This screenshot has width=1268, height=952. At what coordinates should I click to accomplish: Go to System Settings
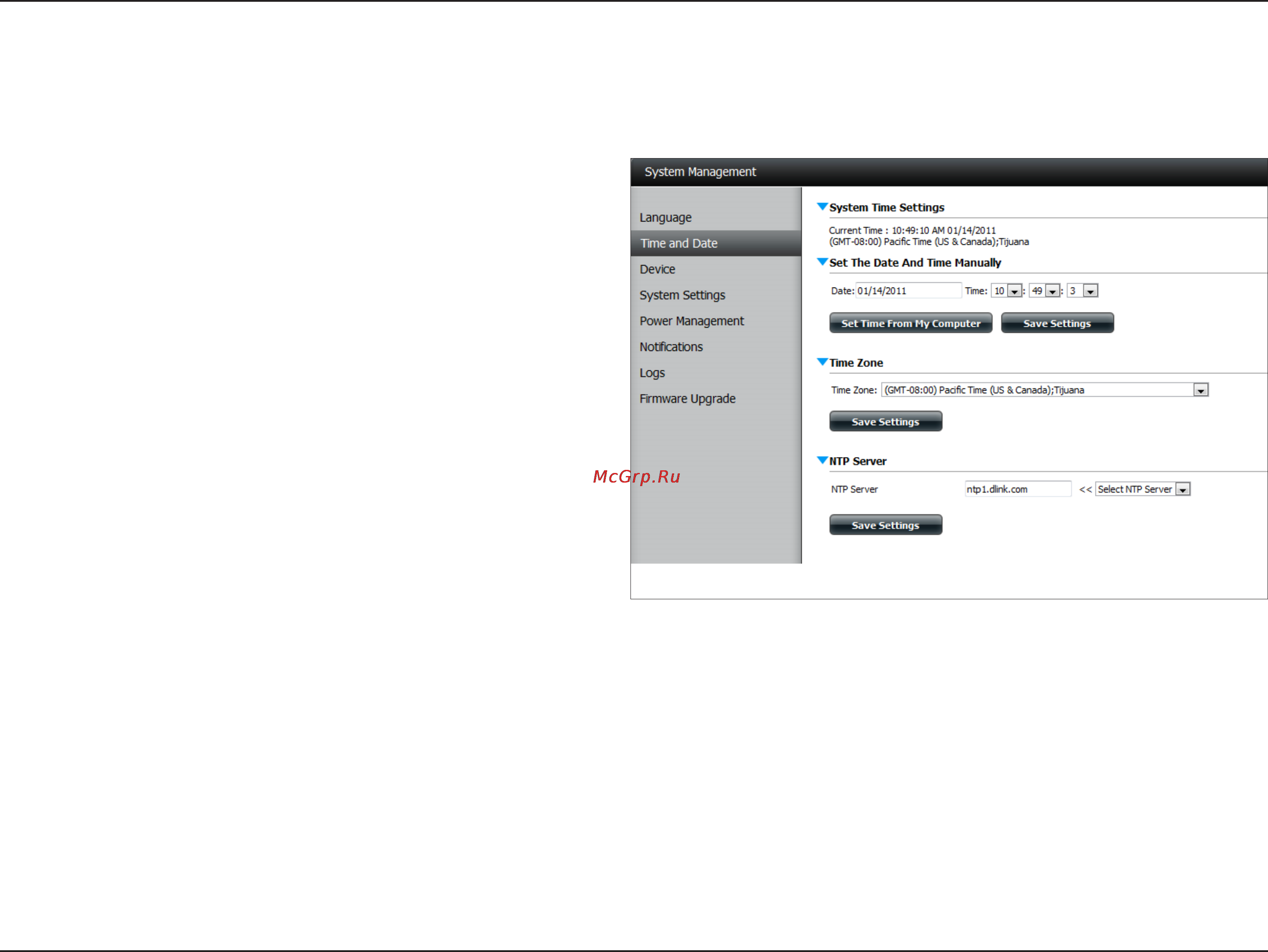click(682, 295)
